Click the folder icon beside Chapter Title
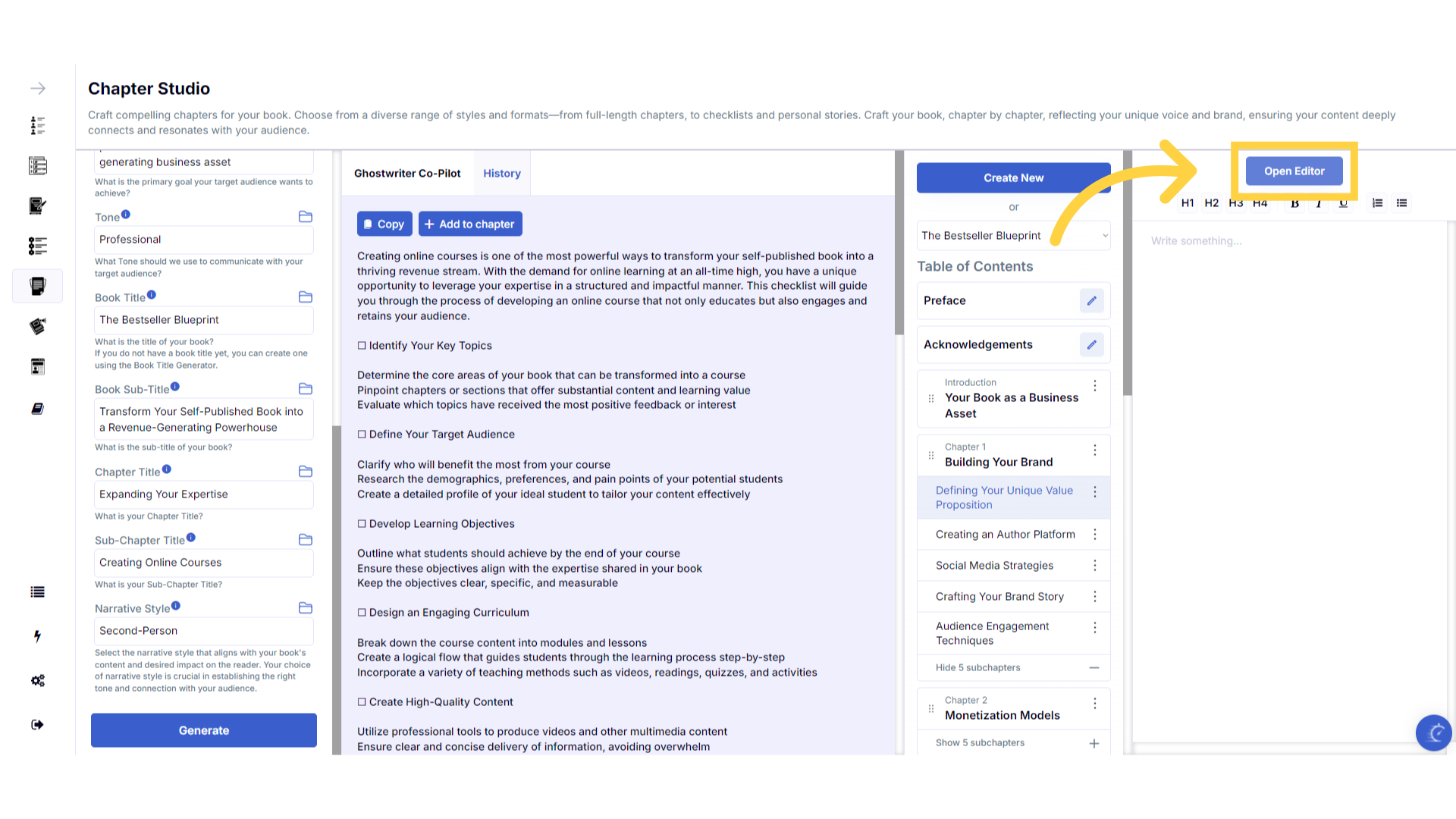The width and height of the screenshot is (1456, 819). point(306,472)
